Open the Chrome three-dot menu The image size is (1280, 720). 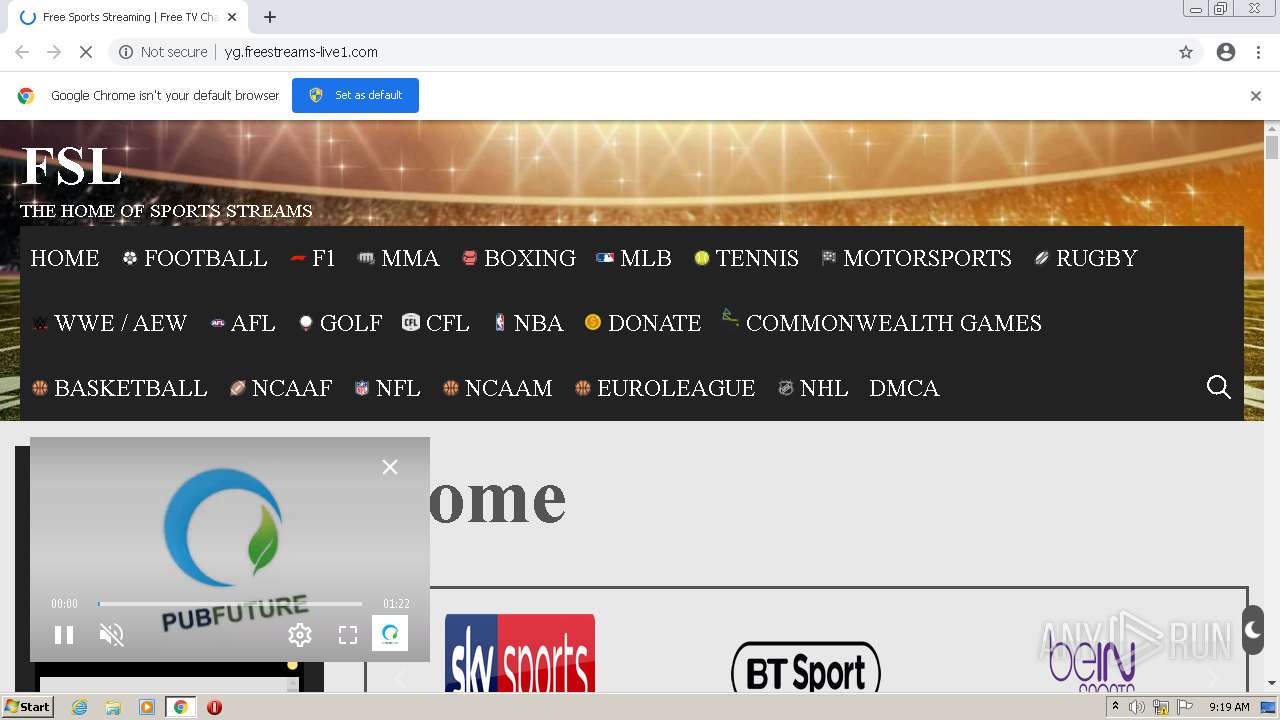[1259, 52]
